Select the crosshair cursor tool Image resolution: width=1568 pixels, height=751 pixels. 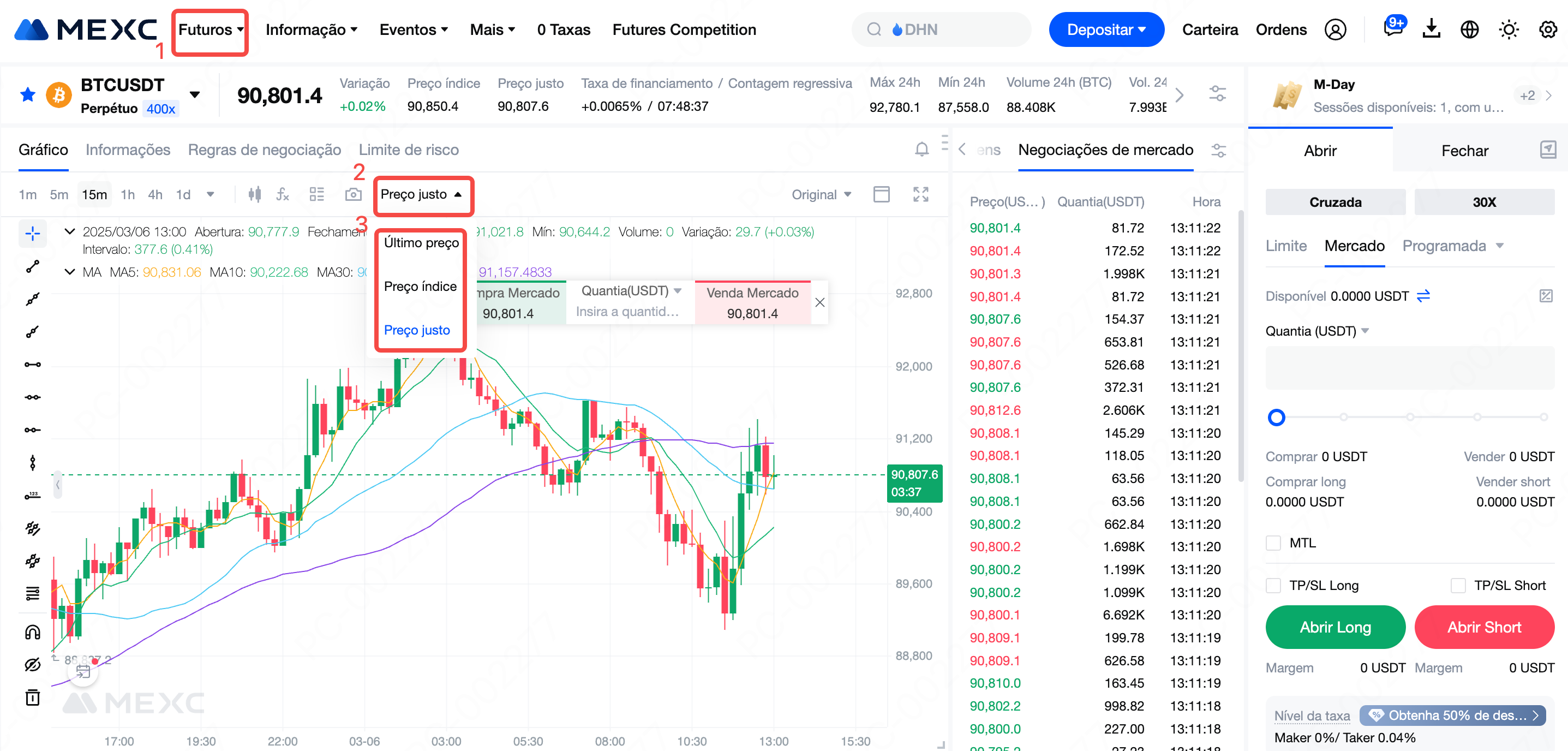point(33,233)
